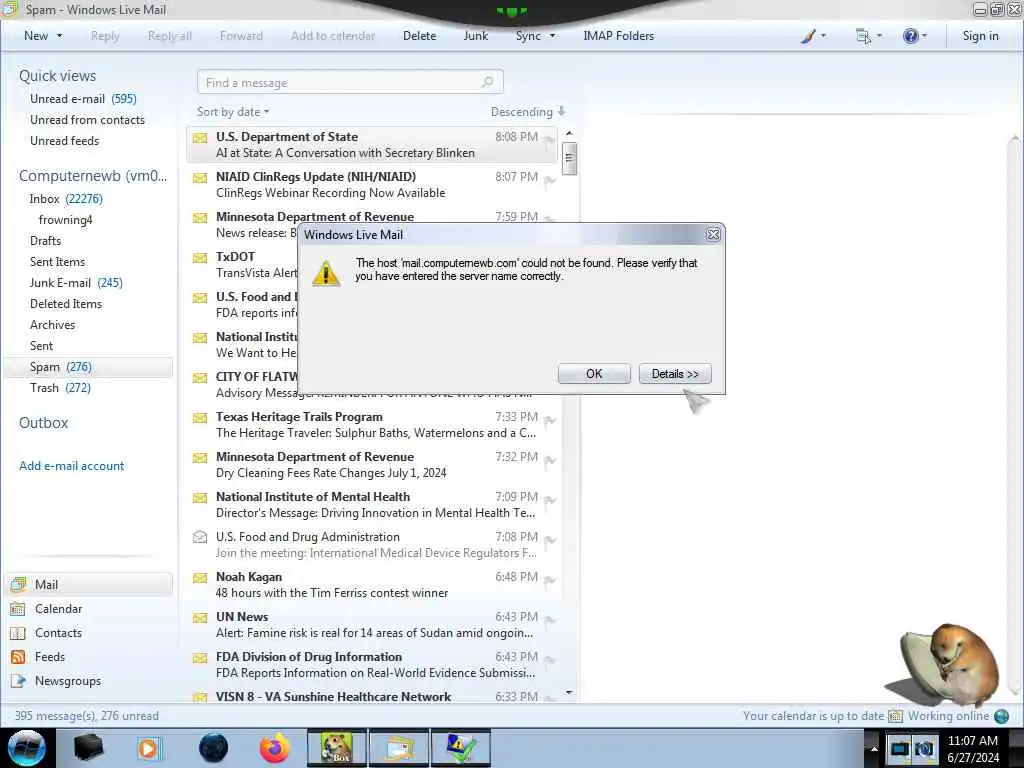Mark message as Junk in toolbar
The width and height of the screenshot is (1024, 768).
click(x=475, y=36)
